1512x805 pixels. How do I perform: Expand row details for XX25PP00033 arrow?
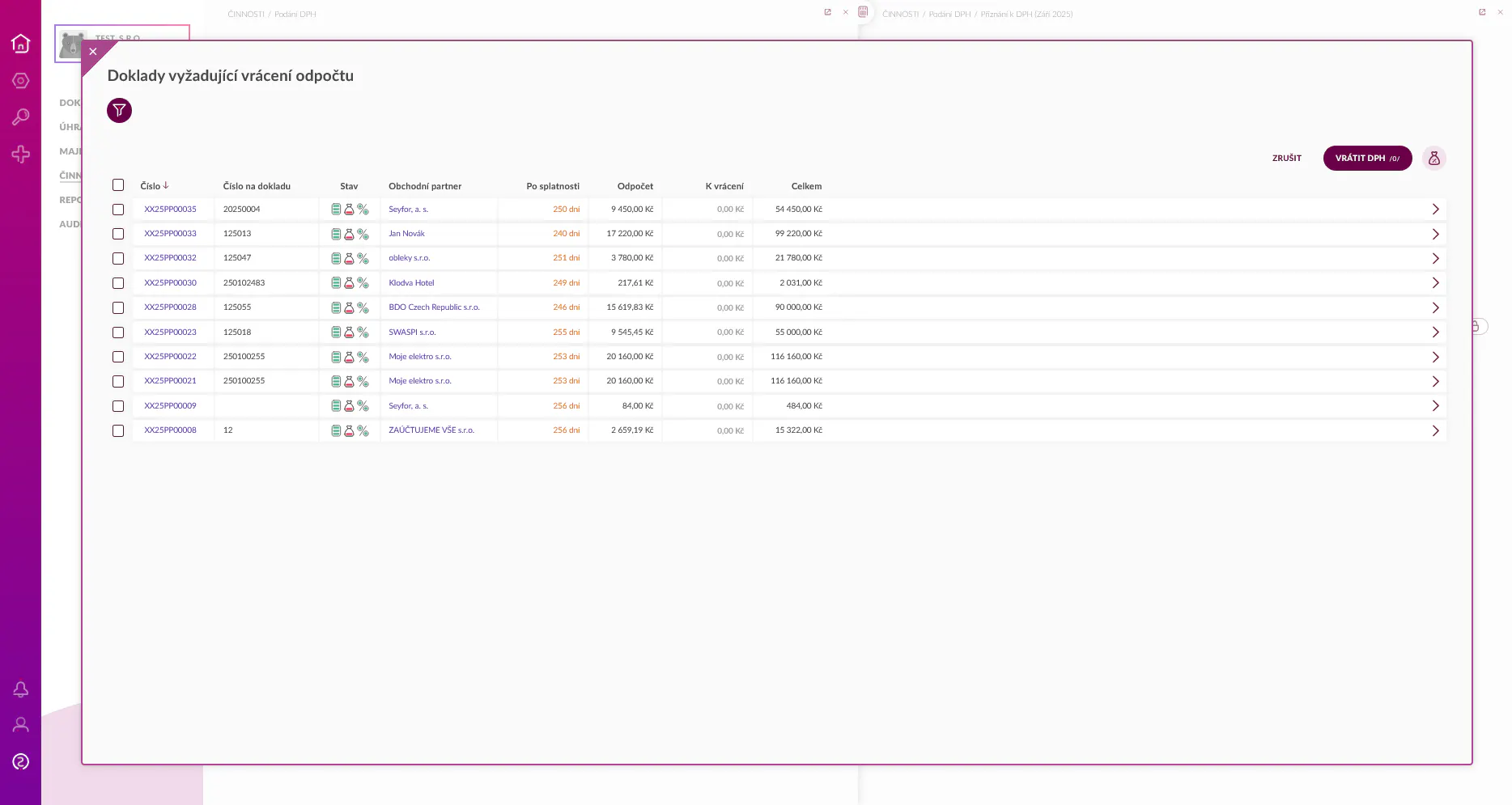[1434, 234]
